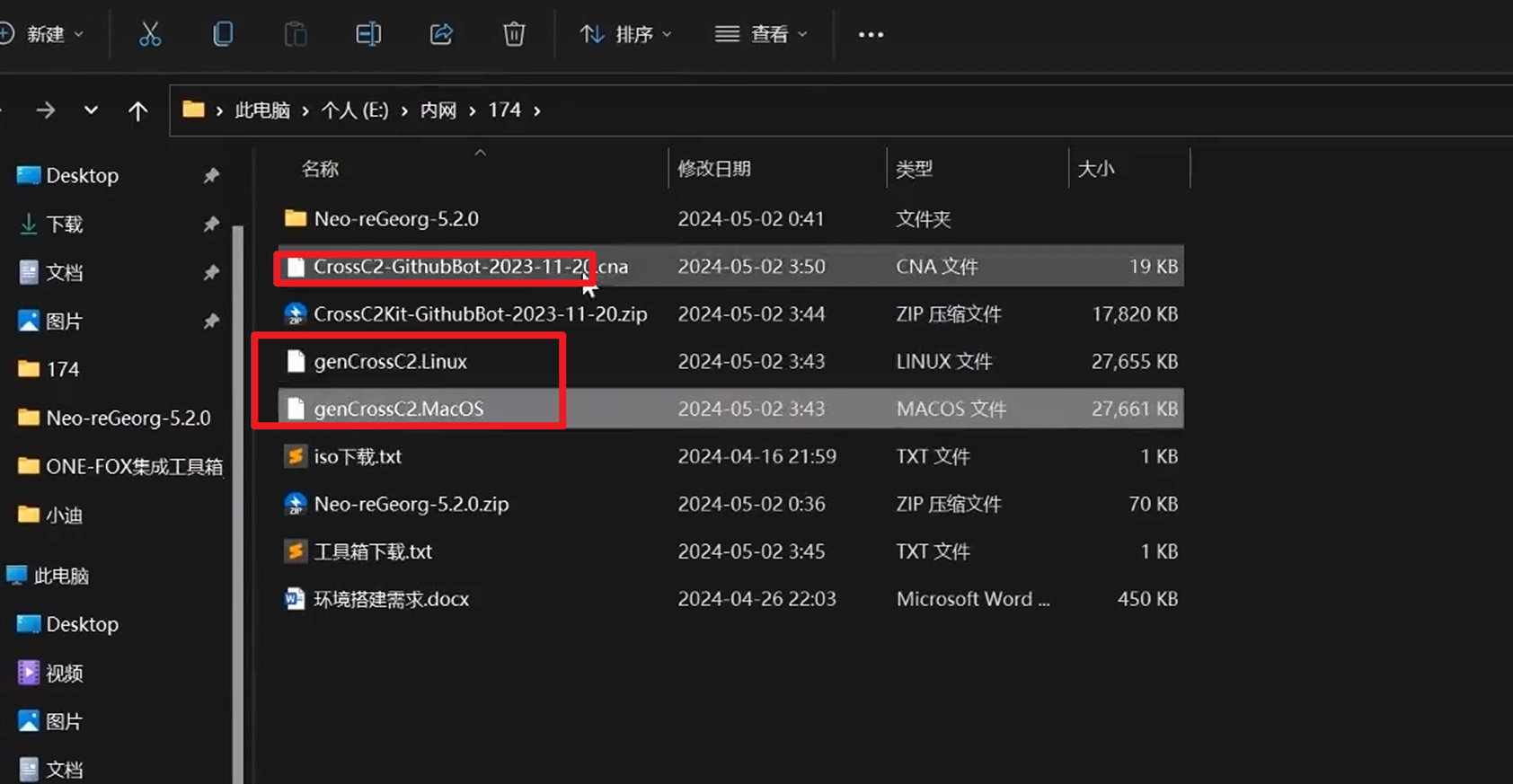Click the Sublime icon of iso下载.txt

(x=295, y=456)
